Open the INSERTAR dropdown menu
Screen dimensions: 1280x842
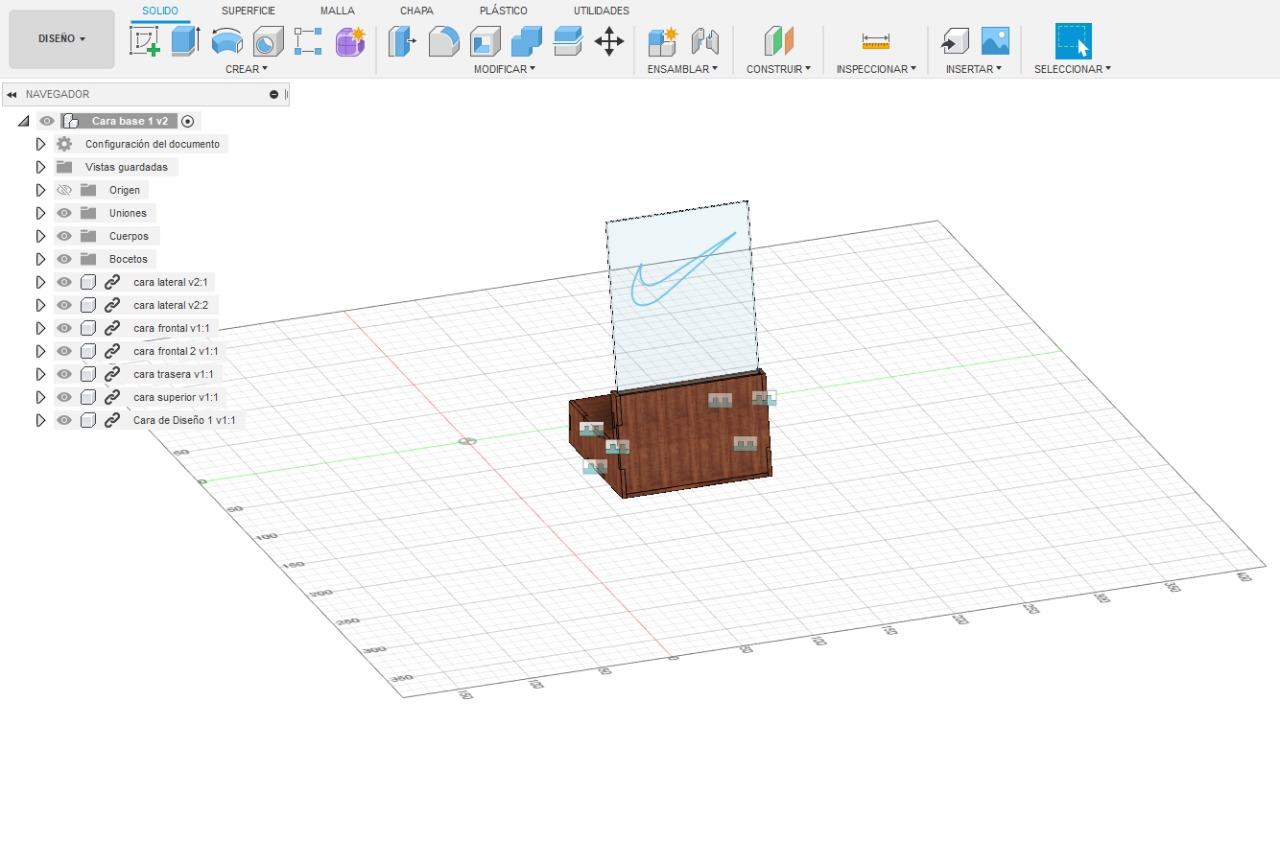(974, 69)
